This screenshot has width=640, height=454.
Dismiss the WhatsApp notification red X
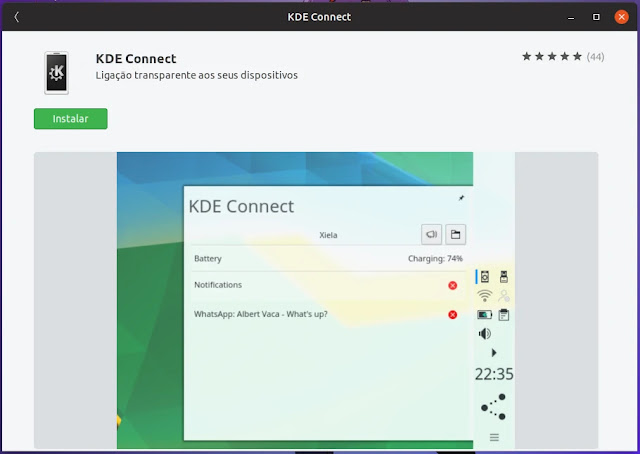tap(452, 315)
